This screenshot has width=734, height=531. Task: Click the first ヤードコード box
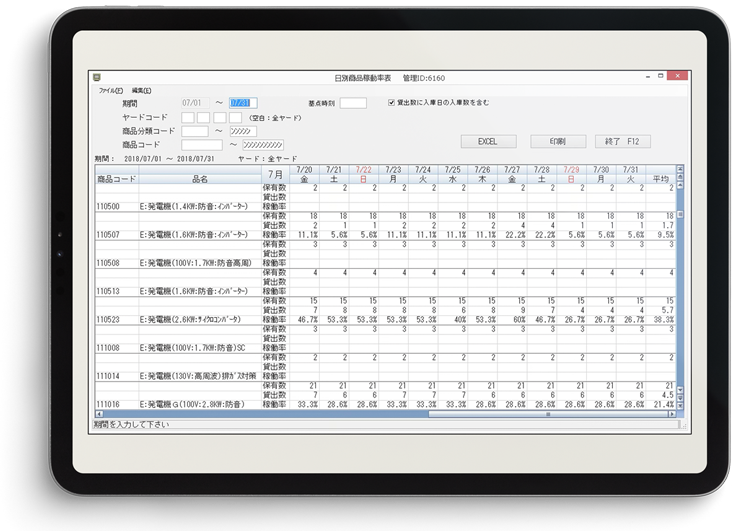(188, 118)
